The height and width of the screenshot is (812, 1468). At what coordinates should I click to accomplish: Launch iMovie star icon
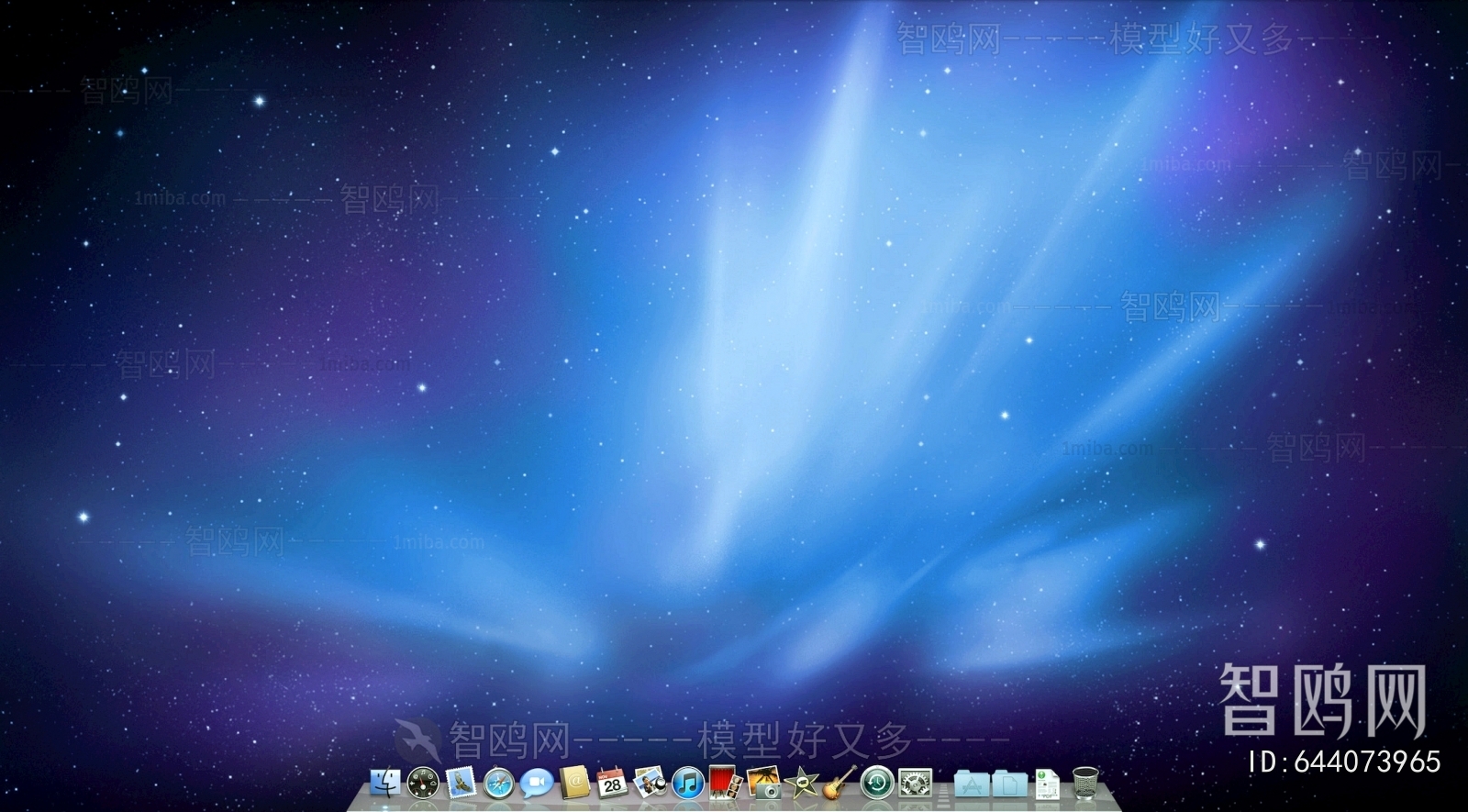(801, 783)
